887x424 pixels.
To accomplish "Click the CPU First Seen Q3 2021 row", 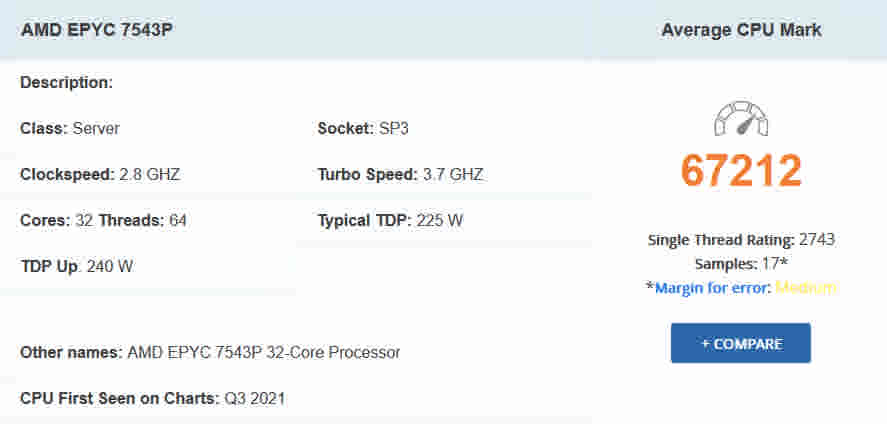I will click(152, 398).
